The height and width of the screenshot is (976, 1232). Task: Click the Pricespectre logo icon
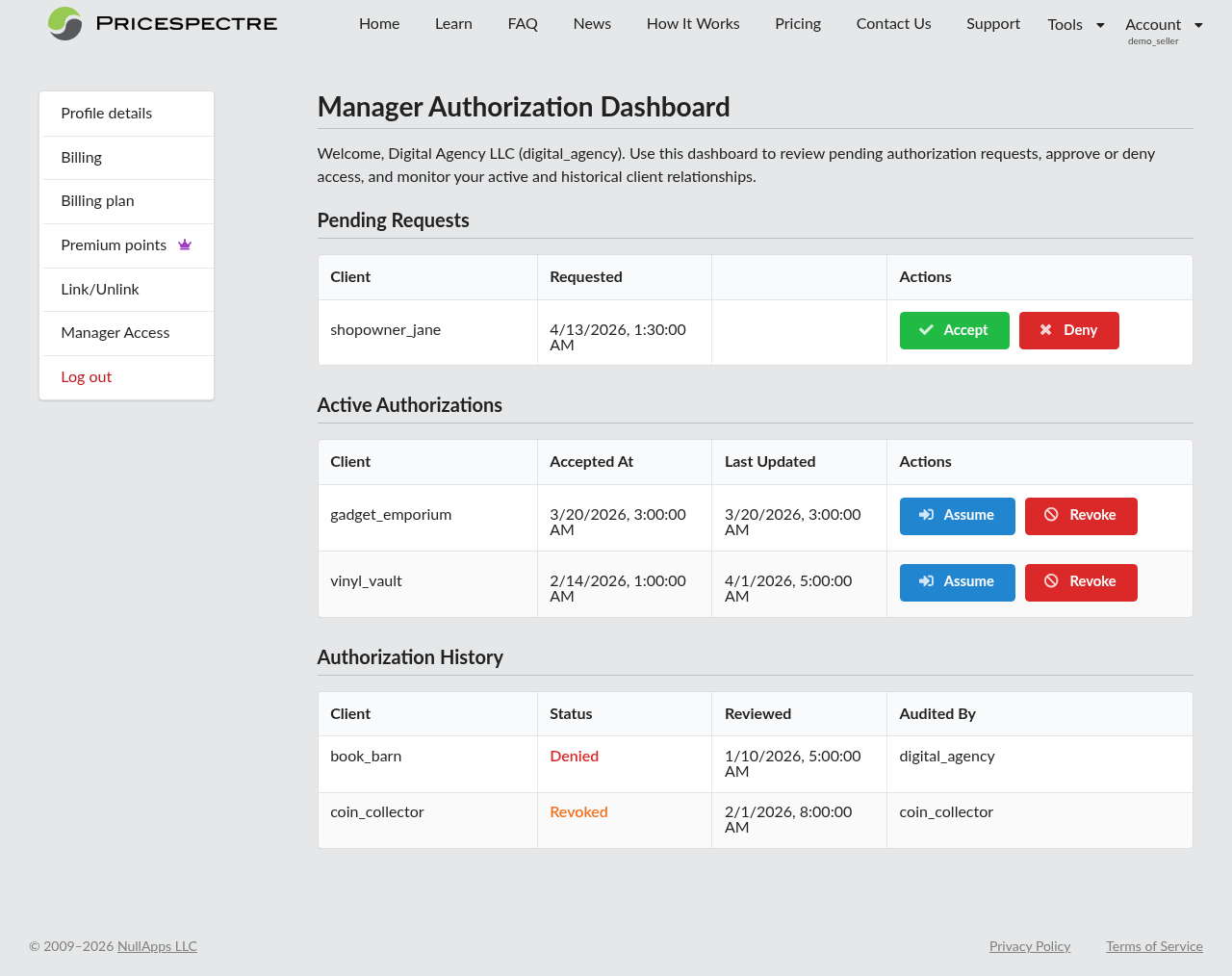click(63, 23)
